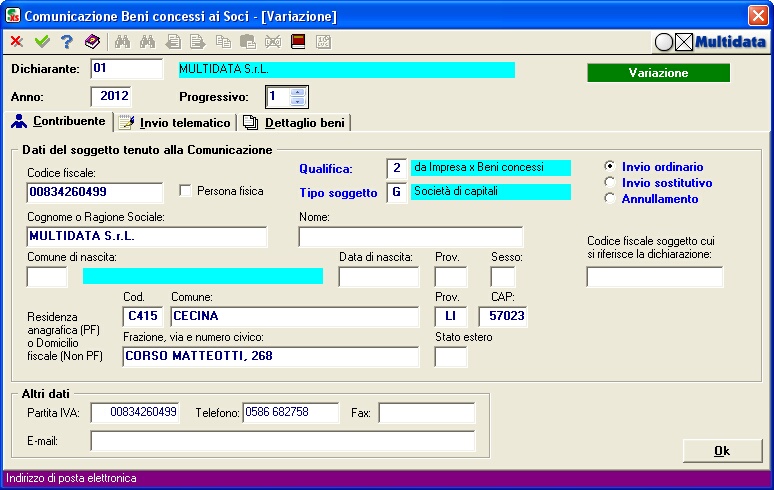
Task: Click the Cognome o Ragione Sociale field
Action: (x=147, y=237)
